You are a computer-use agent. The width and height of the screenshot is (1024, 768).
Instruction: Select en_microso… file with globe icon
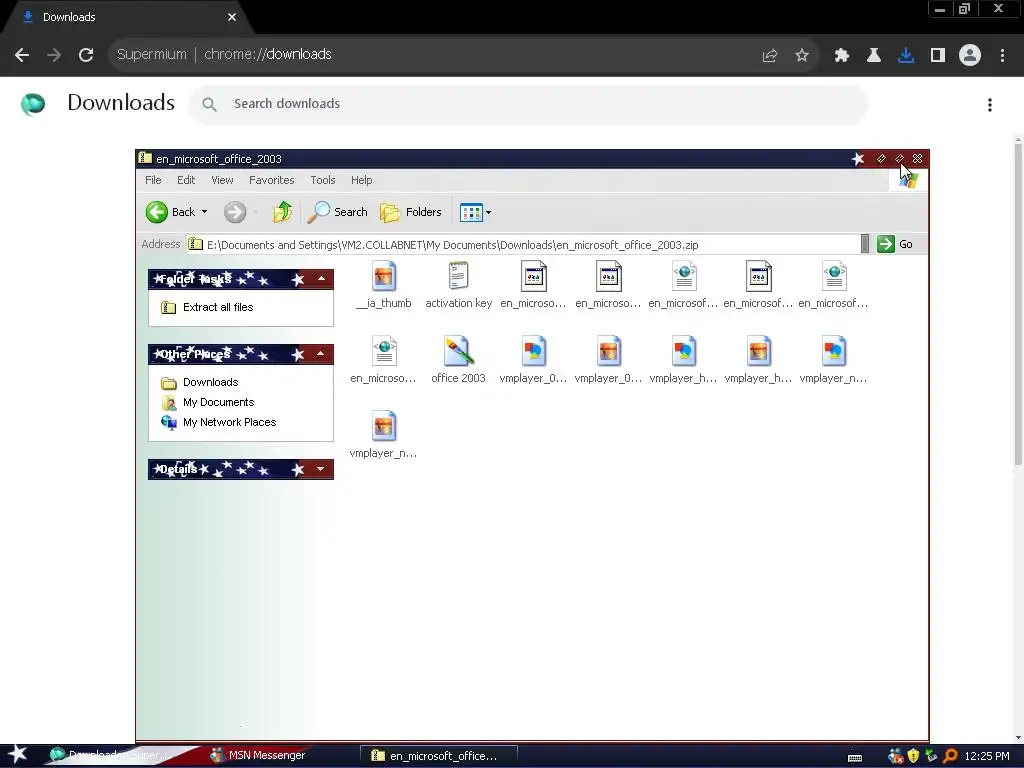point(383,360)
